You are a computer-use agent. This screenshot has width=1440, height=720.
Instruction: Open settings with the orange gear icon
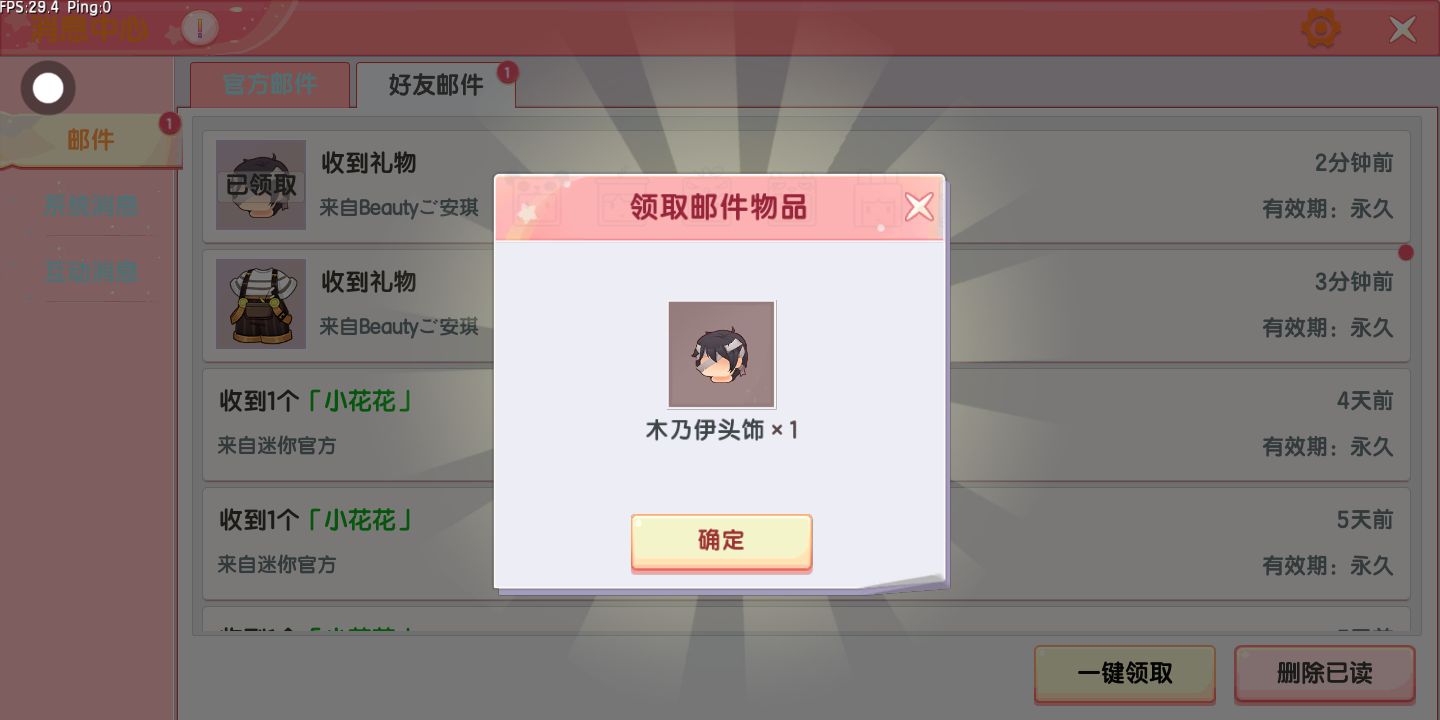coord(1320,28)
